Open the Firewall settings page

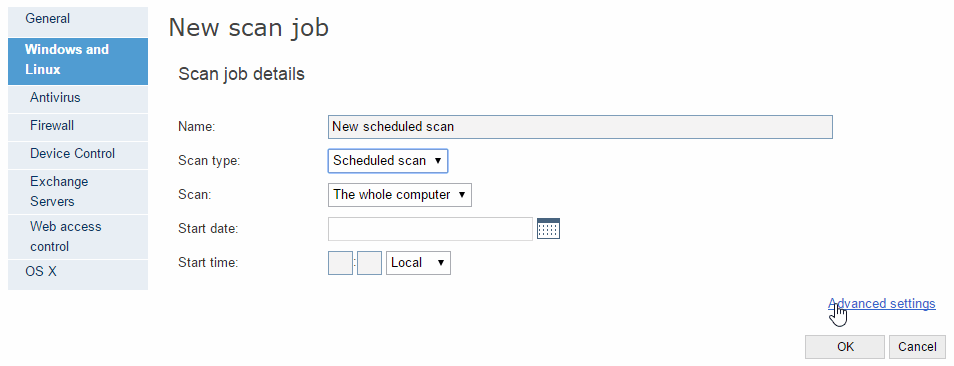click(x=78, y=126)
